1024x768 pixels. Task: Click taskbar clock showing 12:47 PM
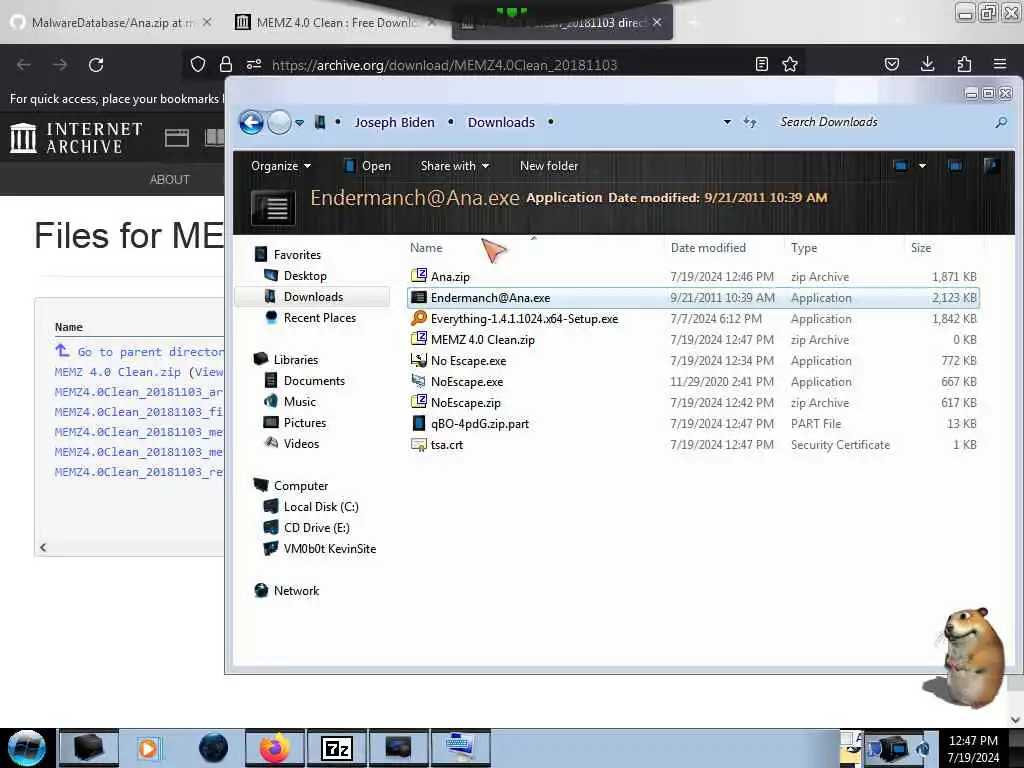click(973, 741)
